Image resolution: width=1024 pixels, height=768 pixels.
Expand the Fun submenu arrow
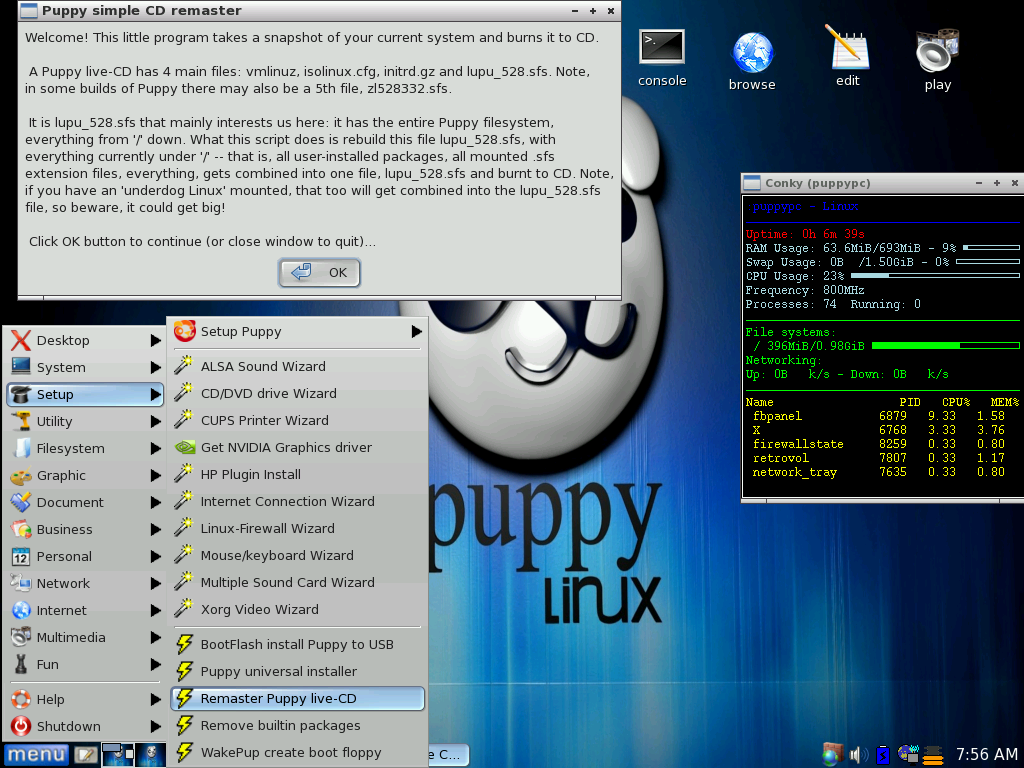[x=155, y=665]
